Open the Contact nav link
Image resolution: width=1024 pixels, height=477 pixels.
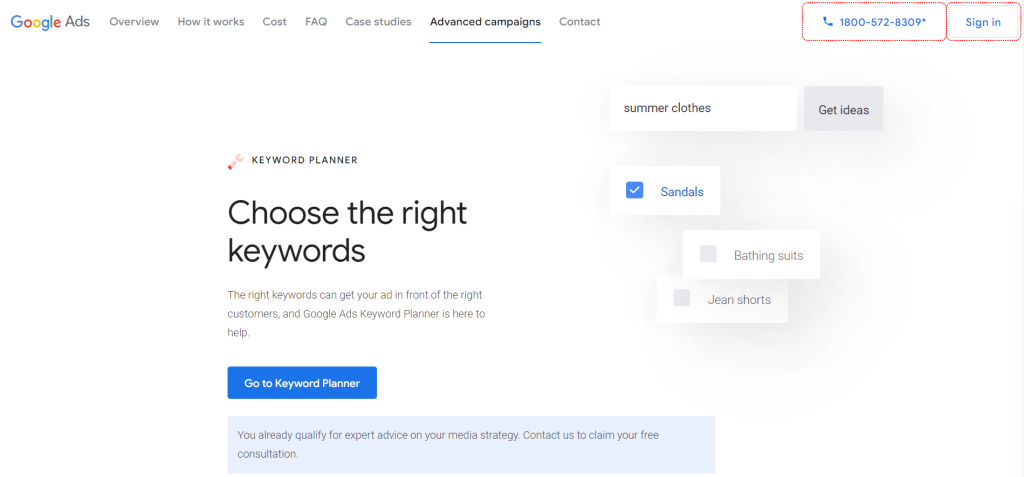click(579, 22)
